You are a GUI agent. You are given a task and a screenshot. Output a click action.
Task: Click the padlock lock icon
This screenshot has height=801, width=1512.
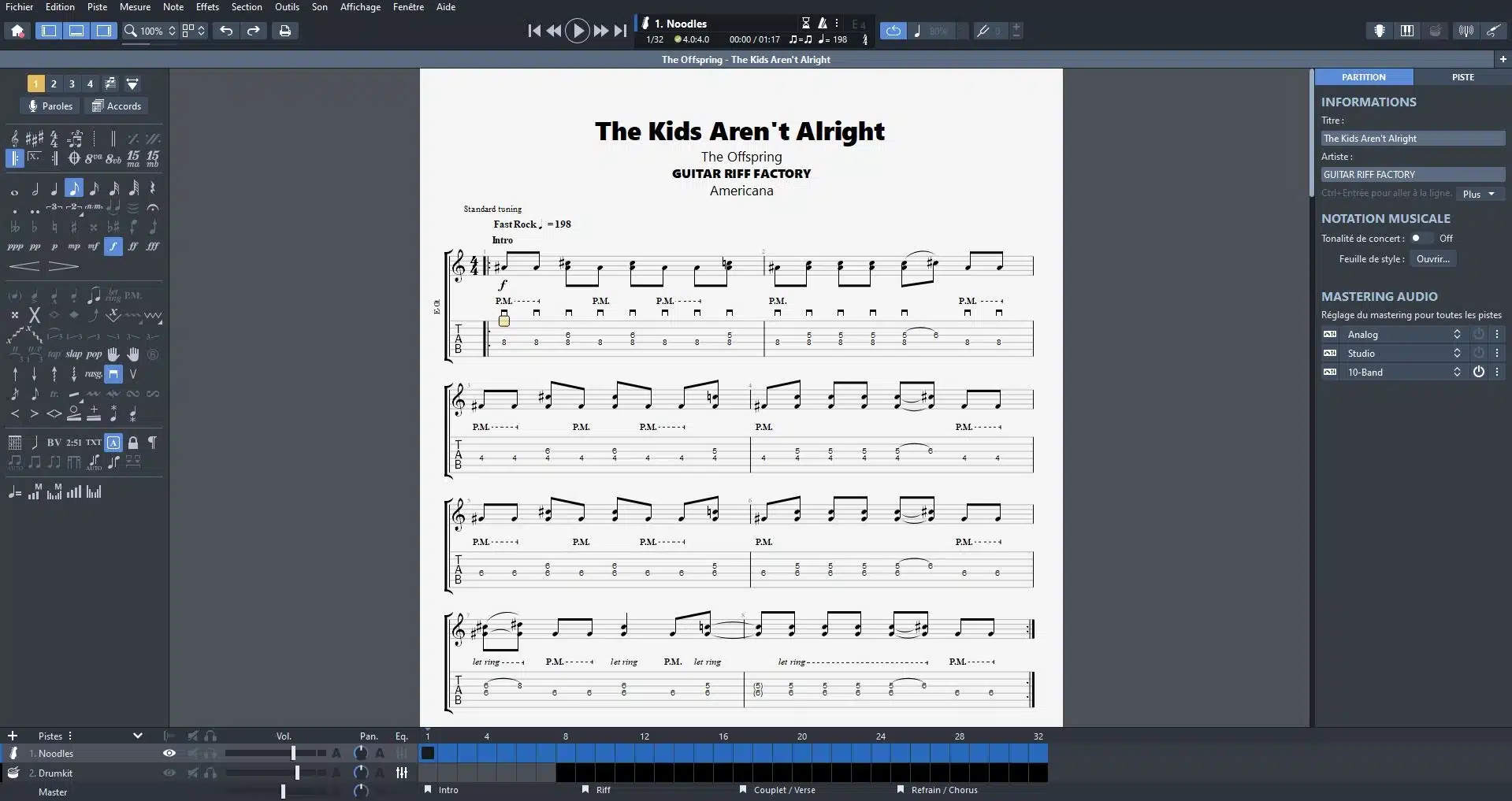click(x=133, y=442)
